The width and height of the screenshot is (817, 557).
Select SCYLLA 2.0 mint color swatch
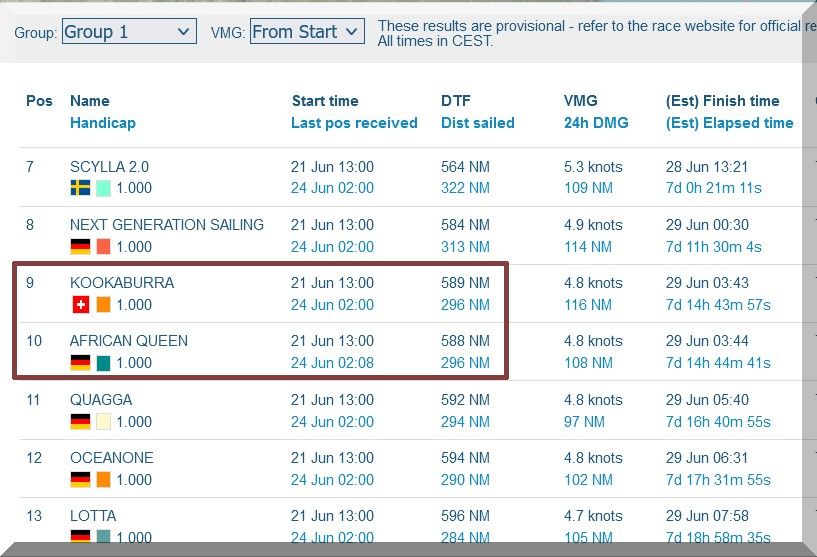pos(103,188)
